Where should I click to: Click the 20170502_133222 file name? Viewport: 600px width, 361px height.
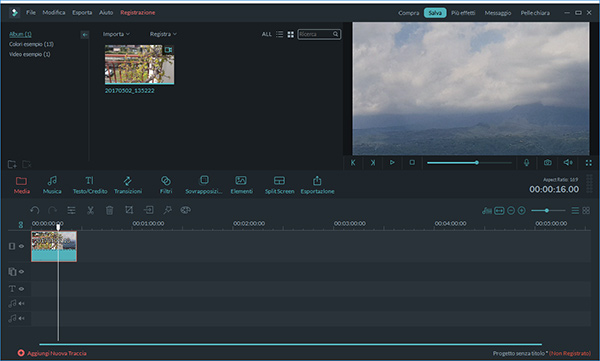coord(130,91)
